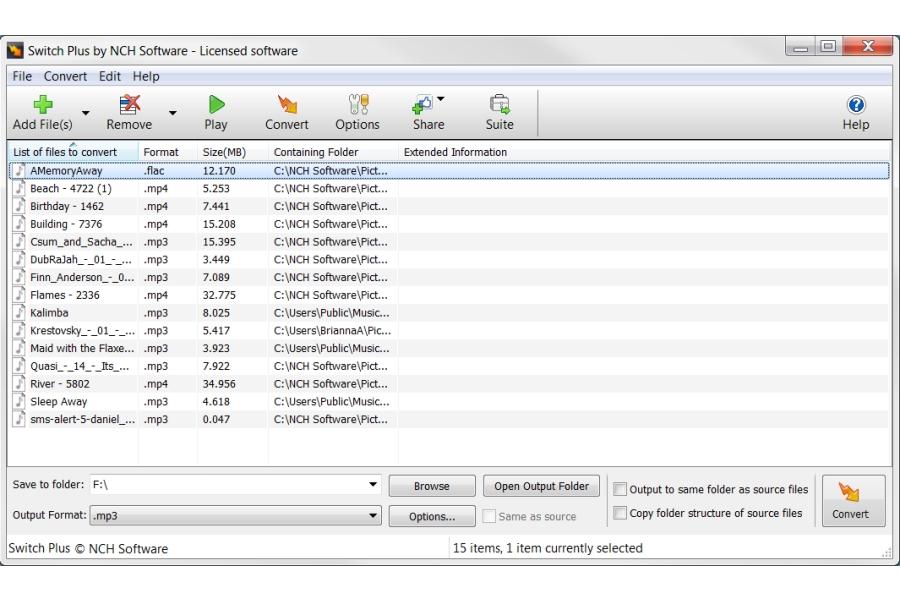
Task: Click the music note icon beside River - 5802
Action: (x=20, y=384)
